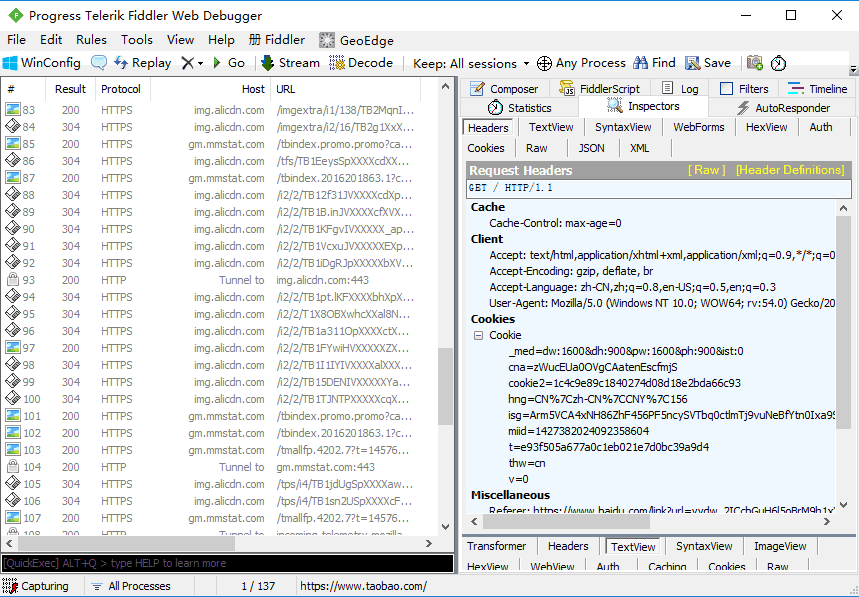The width and height of the screenshot is (859, 597).
Task: Open the Tools menu
Action: (x=137, y=39)
